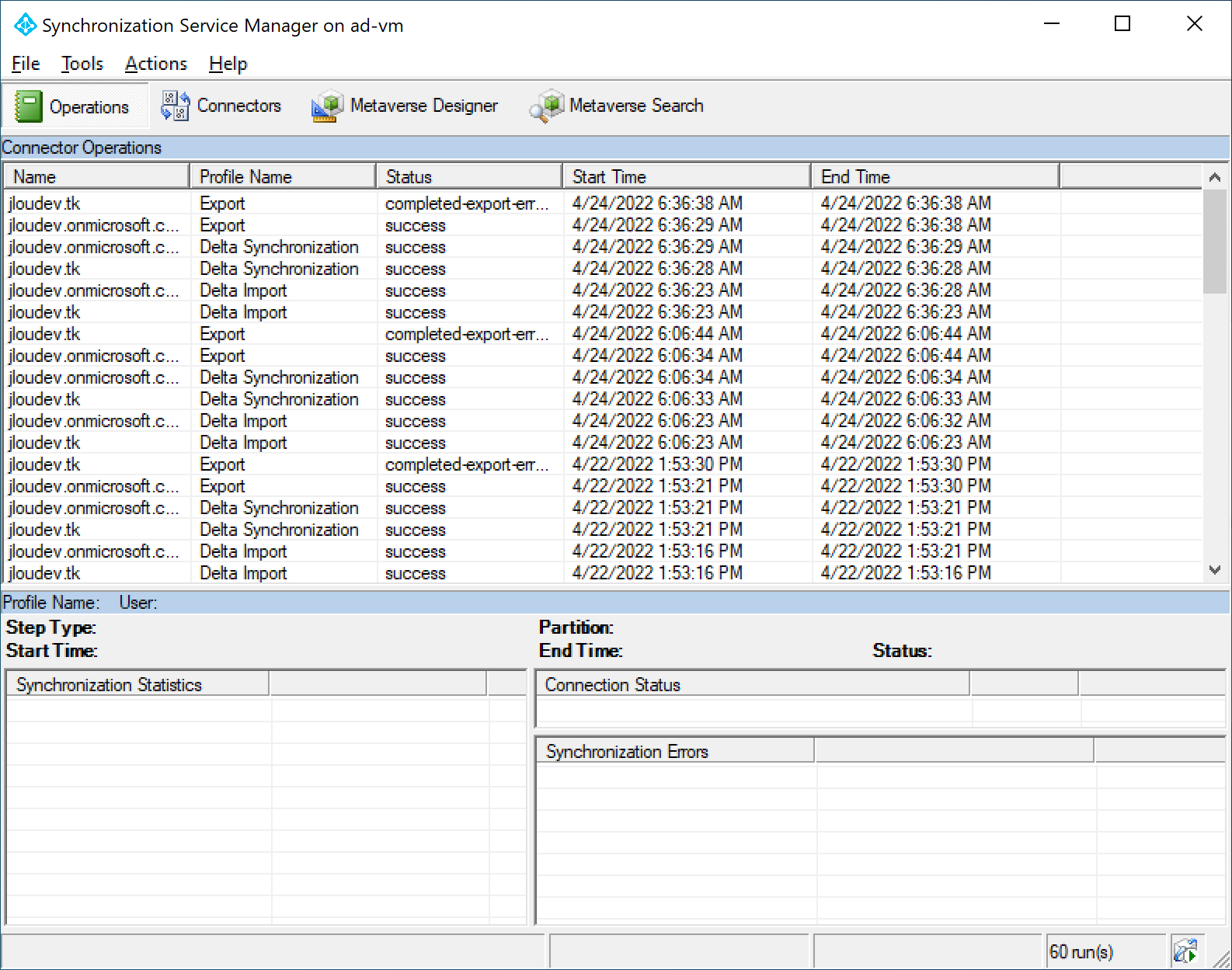Select jloudev.tk Delta Import ending 1:53:16 PM

click(x=602, y=572)
